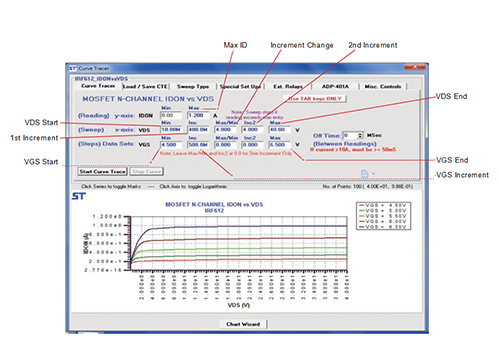Click the VGS Inc field showing 500.0M

199,145
